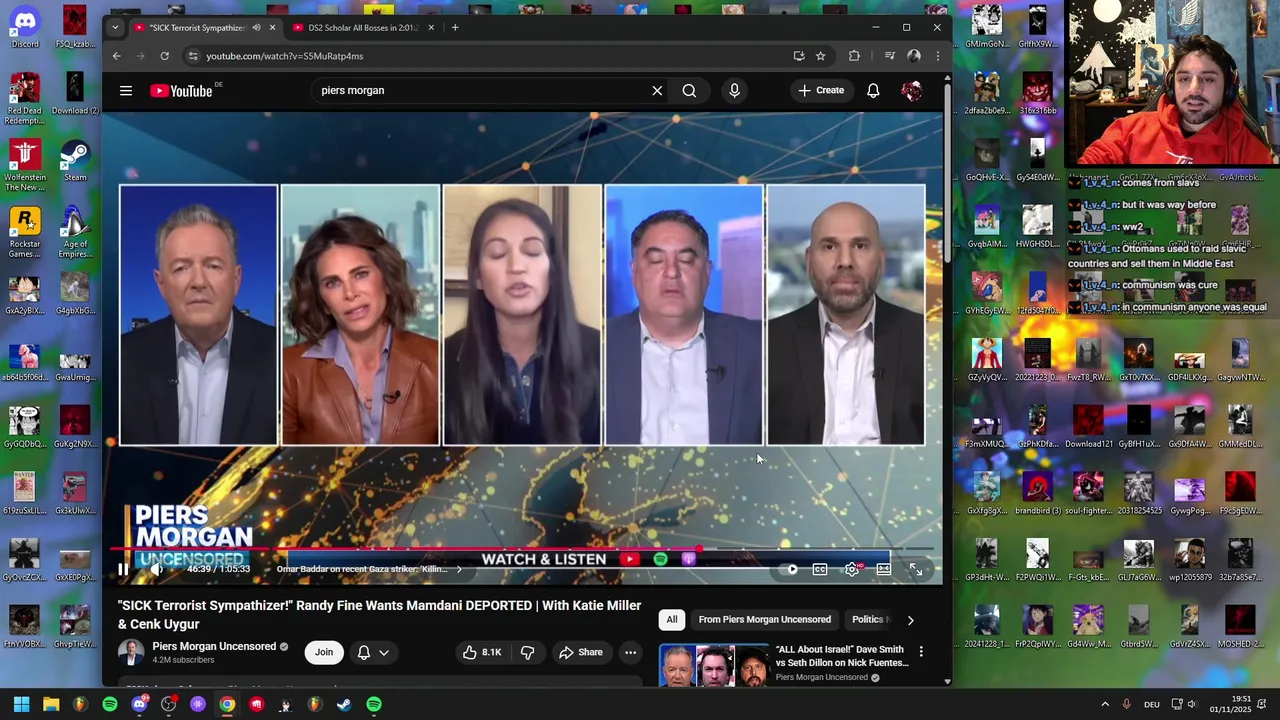Reload the page in Chrome
The image size is (1280, 720).
point(164,56)
